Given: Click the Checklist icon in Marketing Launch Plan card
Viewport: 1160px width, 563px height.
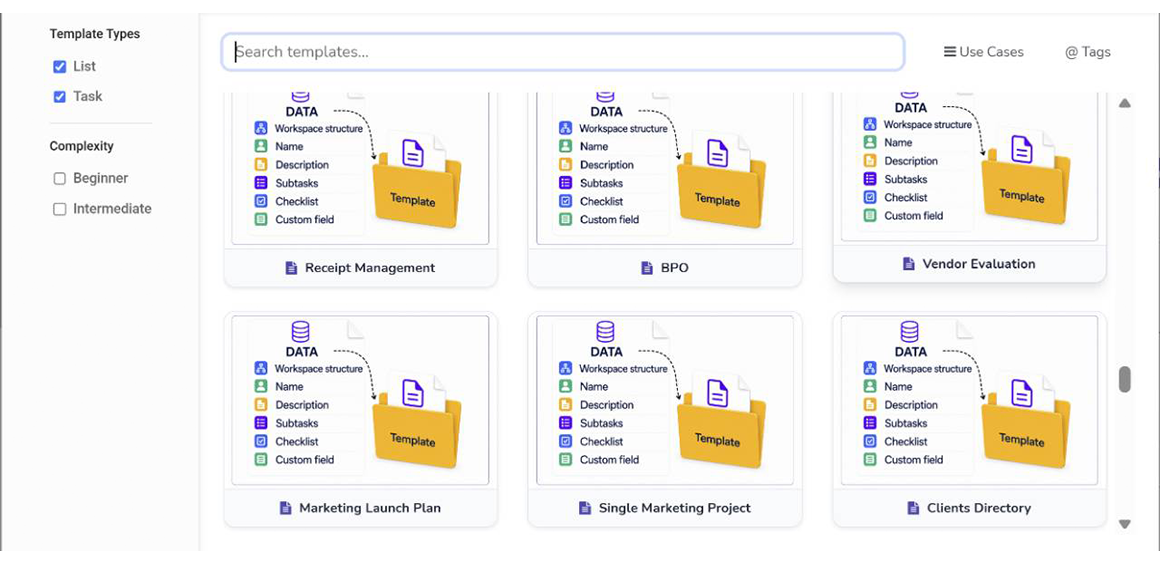Looking at the screenshot, I should (x=260, y=441).
